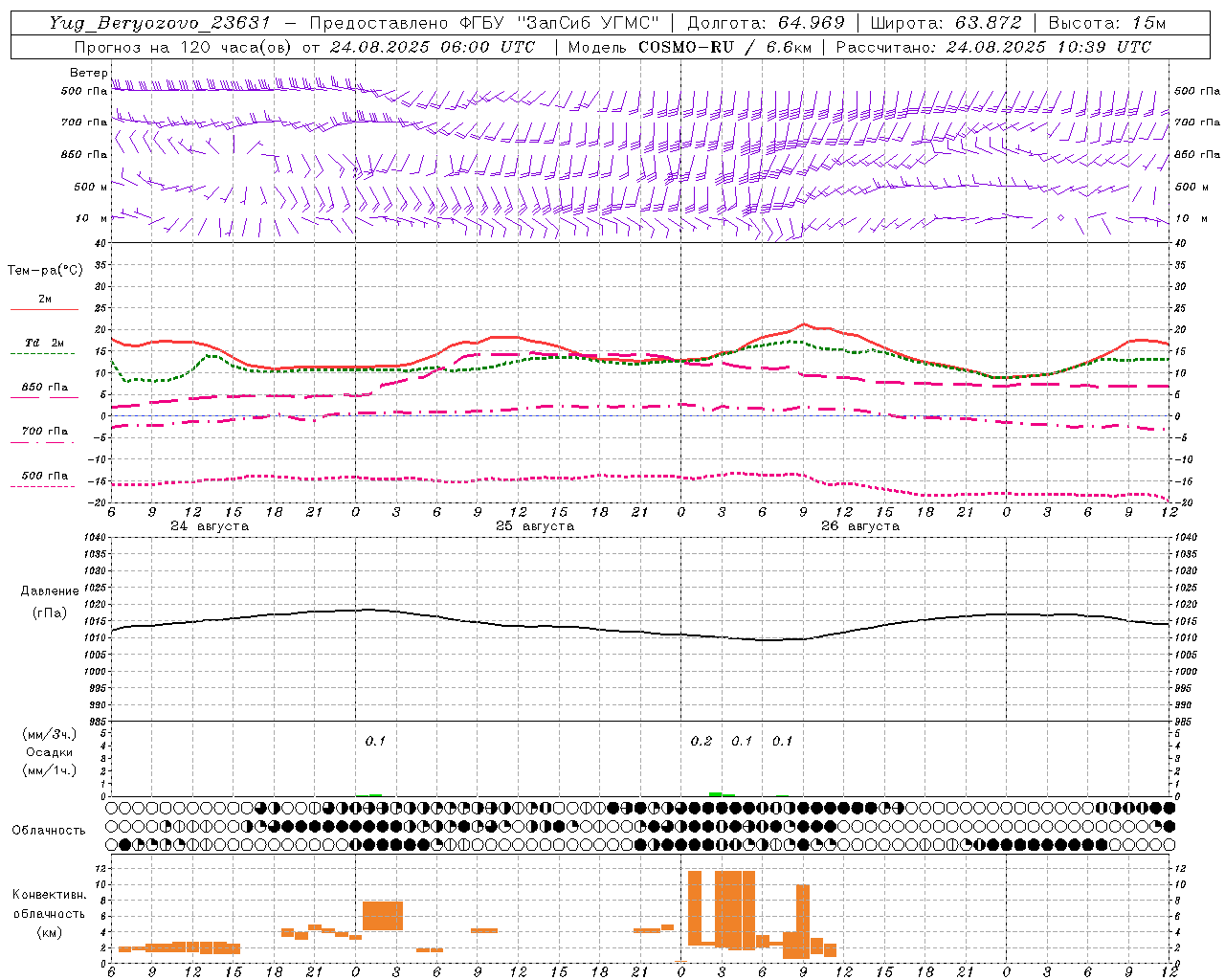Click the 0.2 precipitation amount value

702,741
